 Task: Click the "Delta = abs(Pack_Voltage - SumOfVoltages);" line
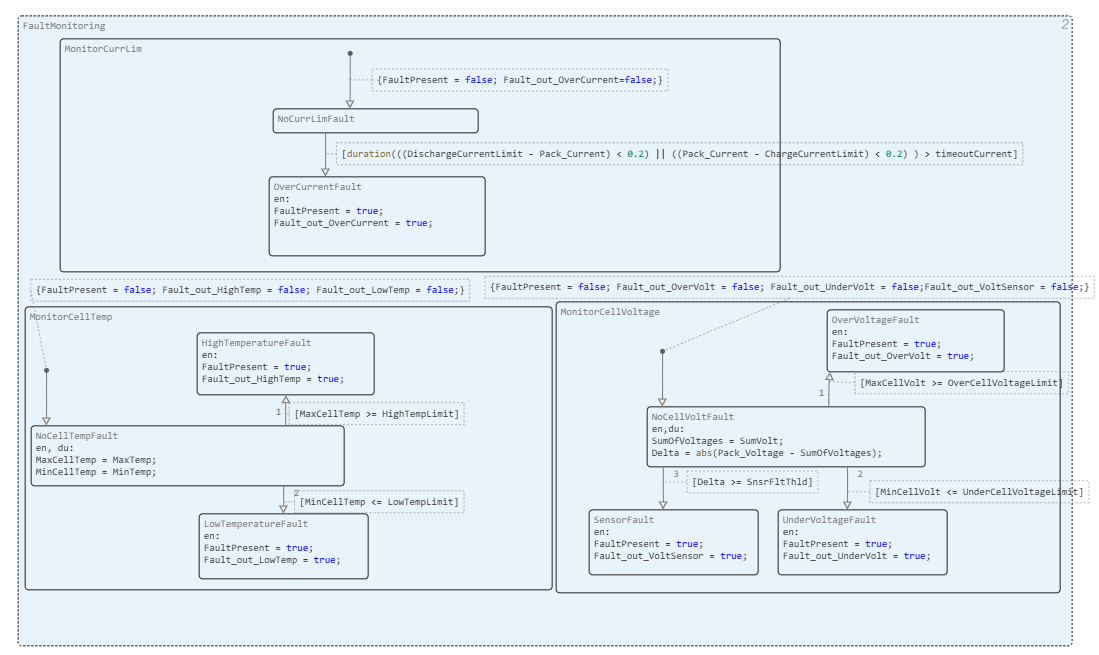click(767, 453)
